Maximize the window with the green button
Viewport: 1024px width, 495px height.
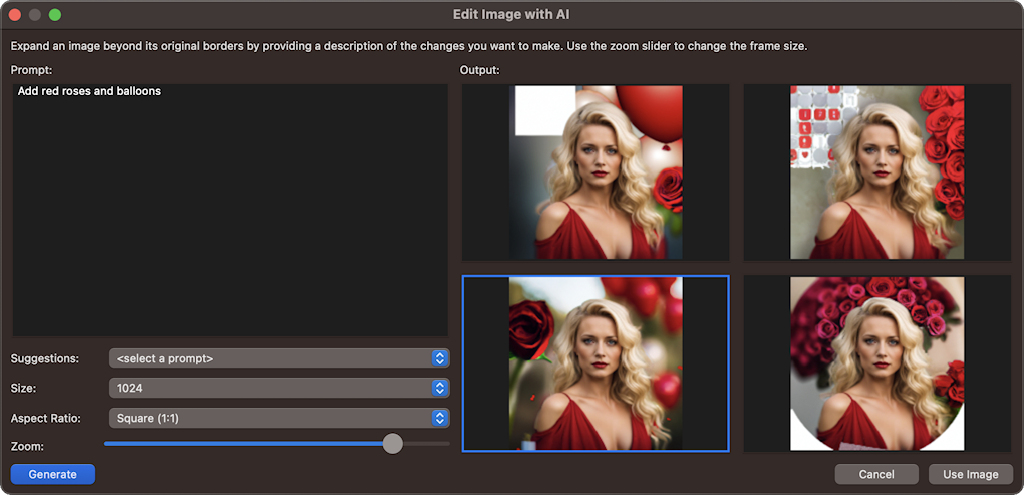[x=55, y=15]
